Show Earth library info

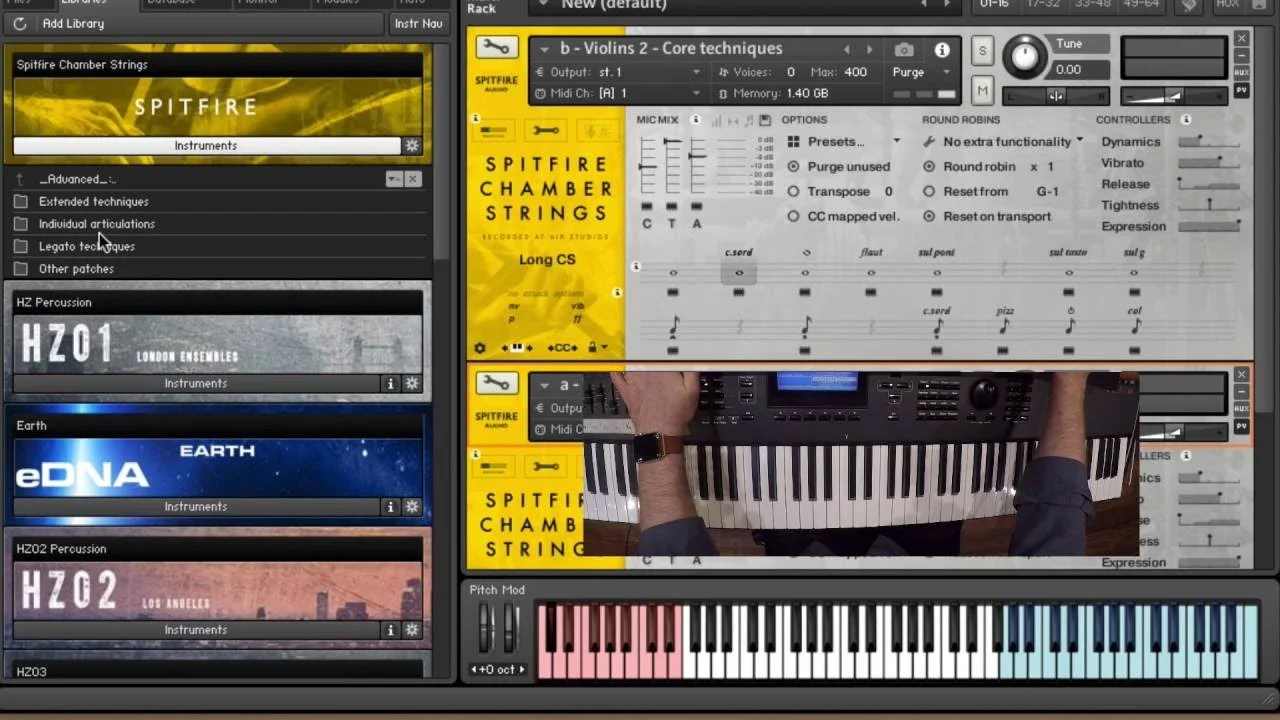391,506
